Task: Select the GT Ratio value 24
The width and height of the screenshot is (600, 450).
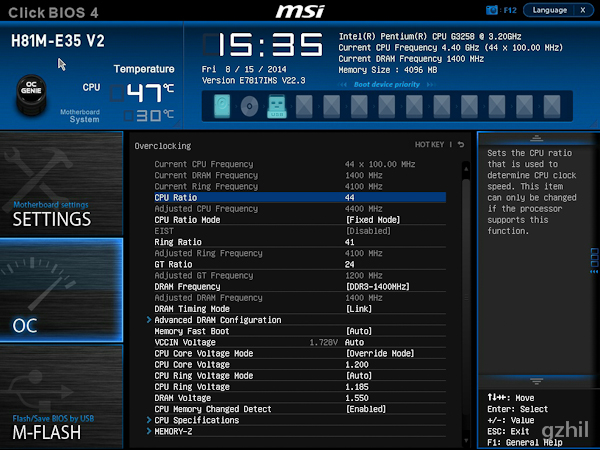Action: (349, 264)
